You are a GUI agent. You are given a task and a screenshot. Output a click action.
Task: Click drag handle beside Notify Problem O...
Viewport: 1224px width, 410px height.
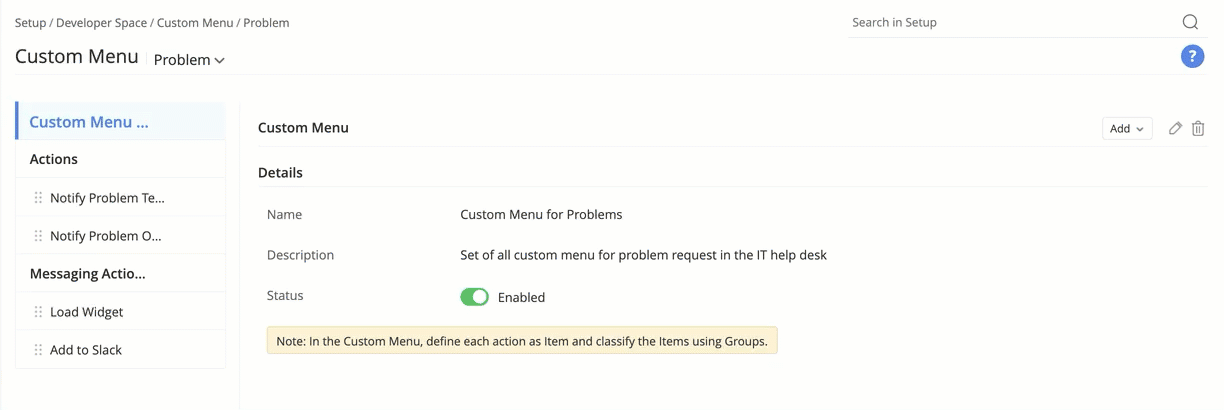pos(38,236)
